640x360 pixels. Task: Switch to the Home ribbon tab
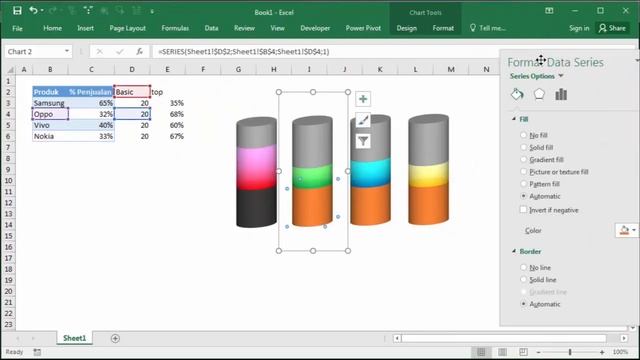coord(52,28)
